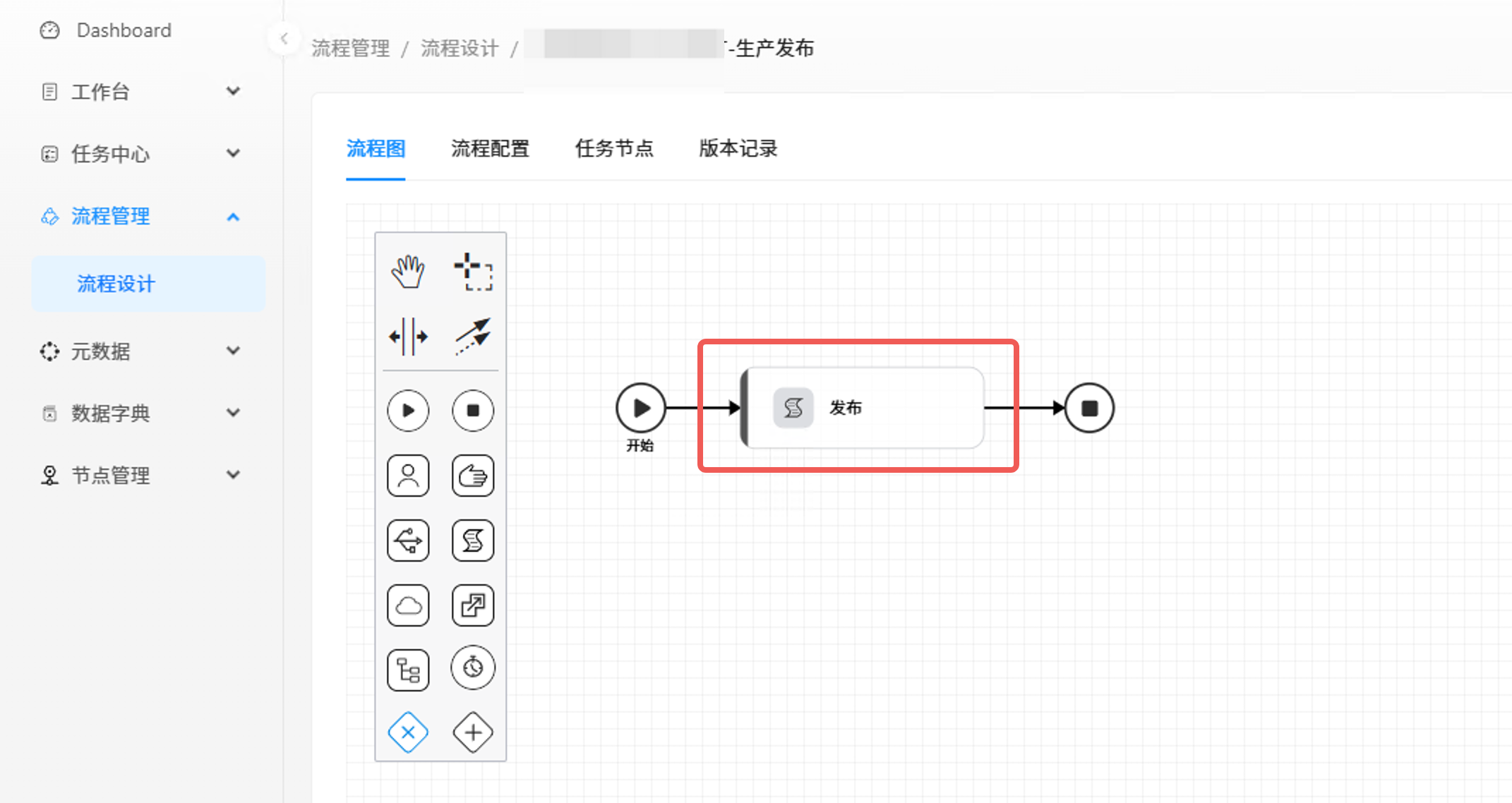The width and height of the screenshot is (1512, 803).
Task: Add an exclusive gateway X diamond
Action: coord(408,732)
